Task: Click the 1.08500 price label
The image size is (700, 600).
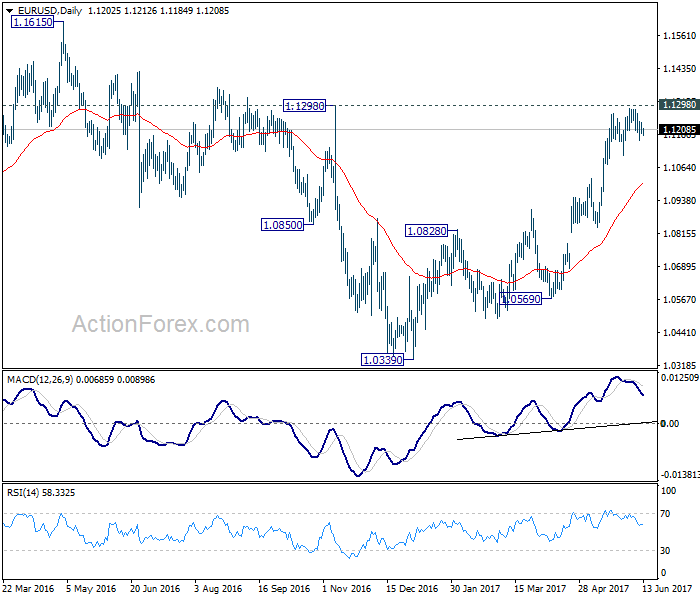Action: (x=283, y=225)
